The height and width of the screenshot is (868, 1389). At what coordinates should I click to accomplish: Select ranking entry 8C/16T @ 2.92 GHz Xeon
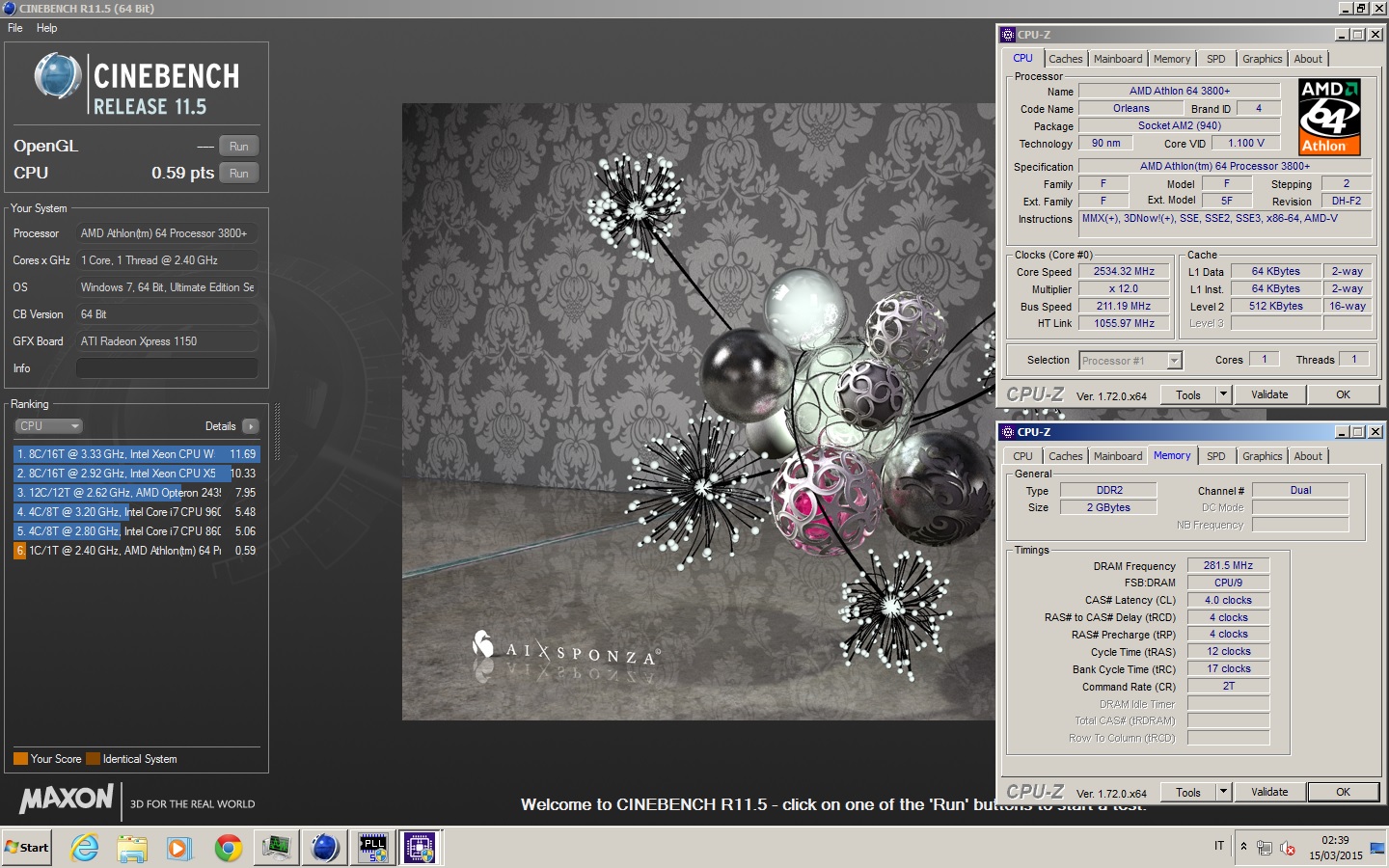(137, 474)
